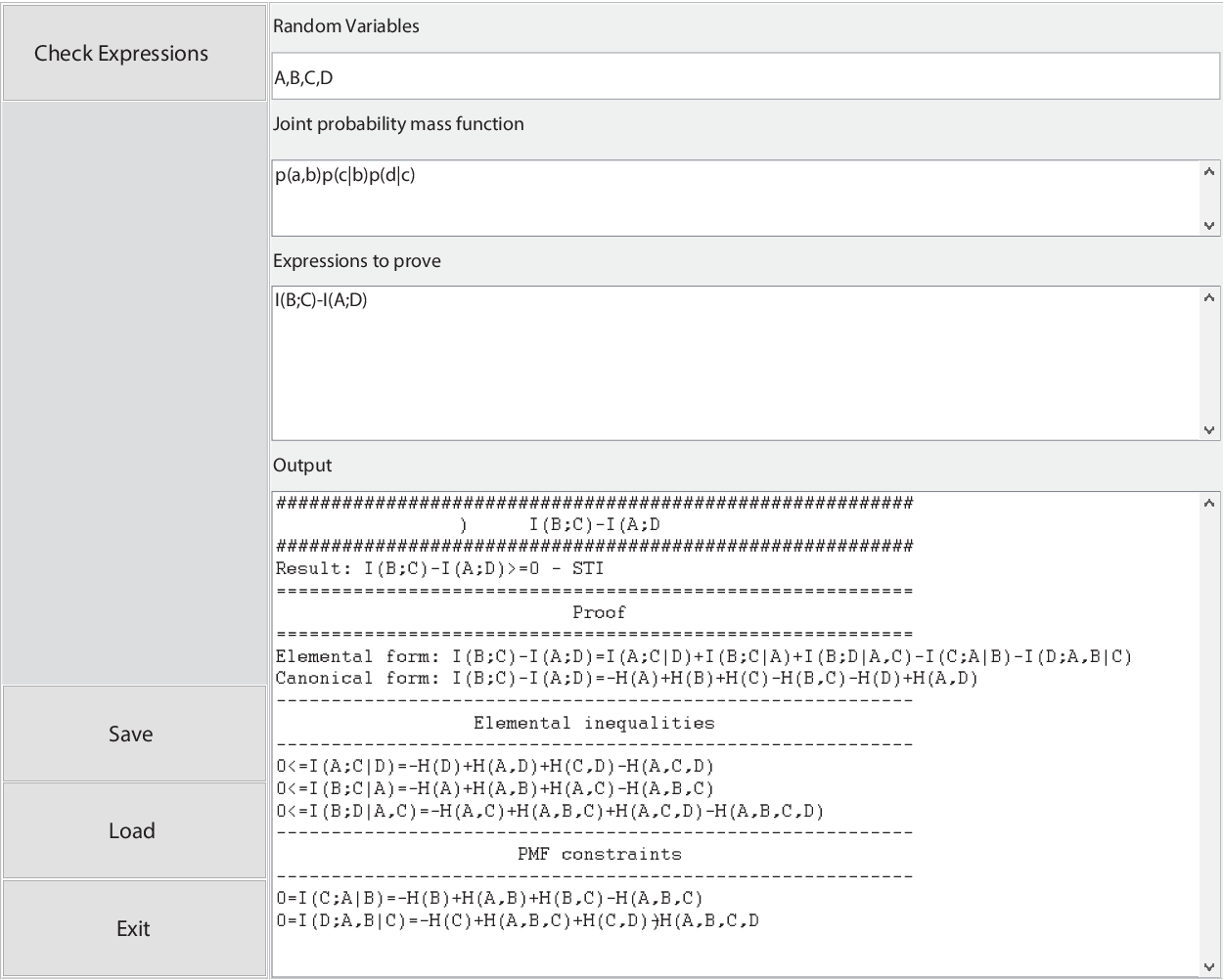Click the 'Expressions to prove' label

pyautogui.click(x=357, y=261)
